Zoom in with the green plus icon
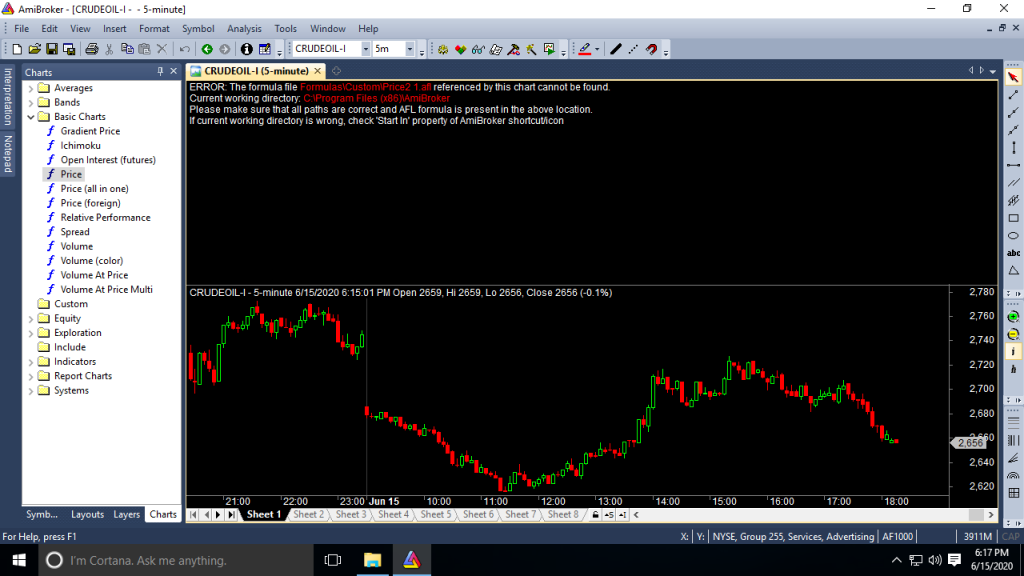The width and height of the screenshot is (1024, 576). coord(1013,317)
